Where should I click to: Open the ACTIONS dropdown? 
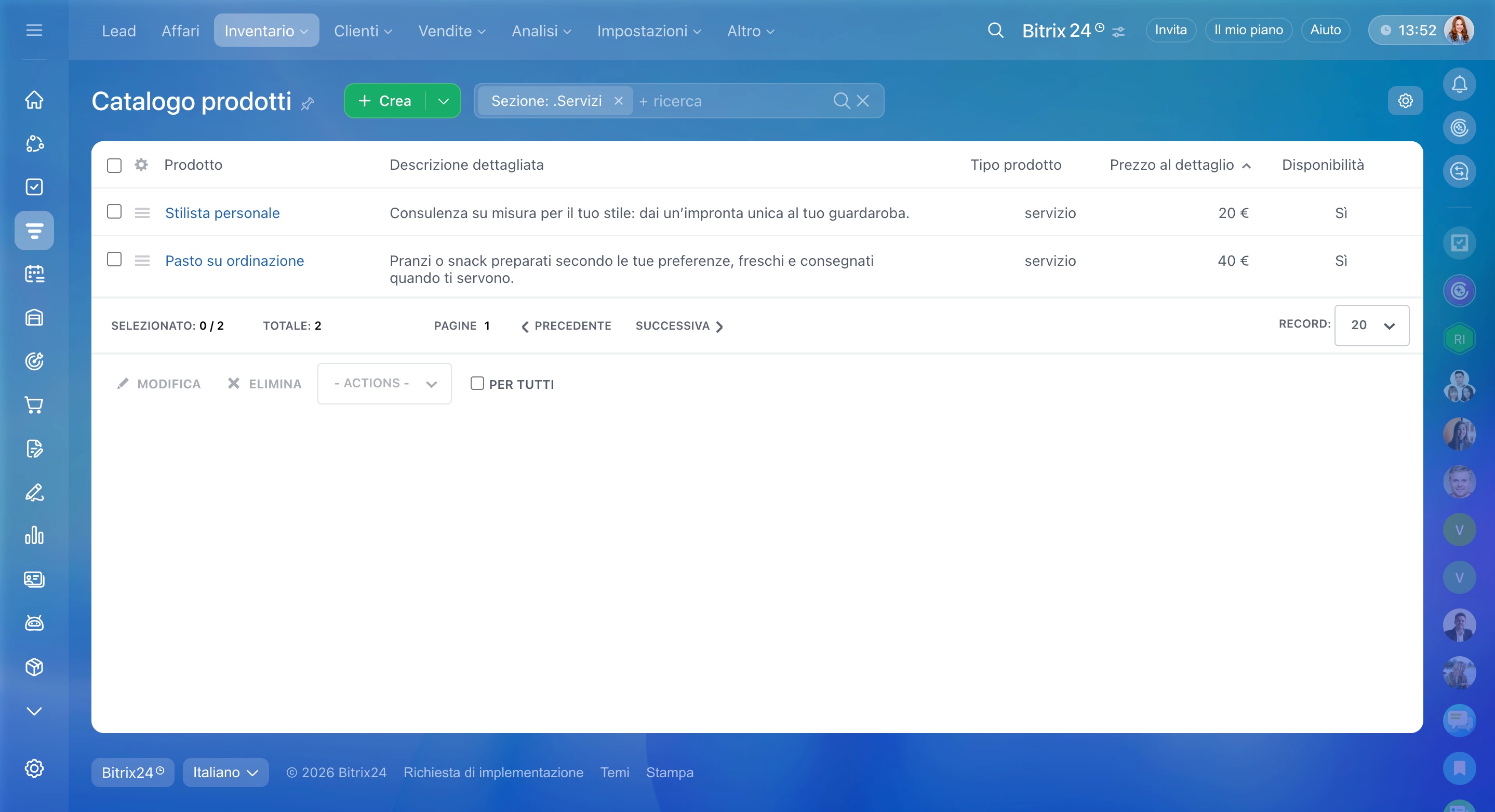[384, 383]
